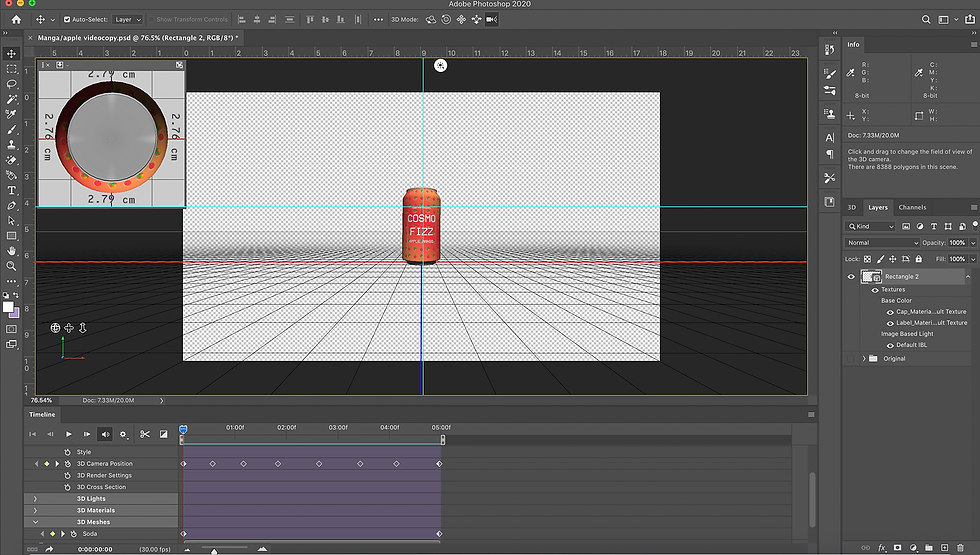The height and width of the screenshot is (555, 980).
Task: Toggle visibility of Default IBL
Action: point(890,345)
